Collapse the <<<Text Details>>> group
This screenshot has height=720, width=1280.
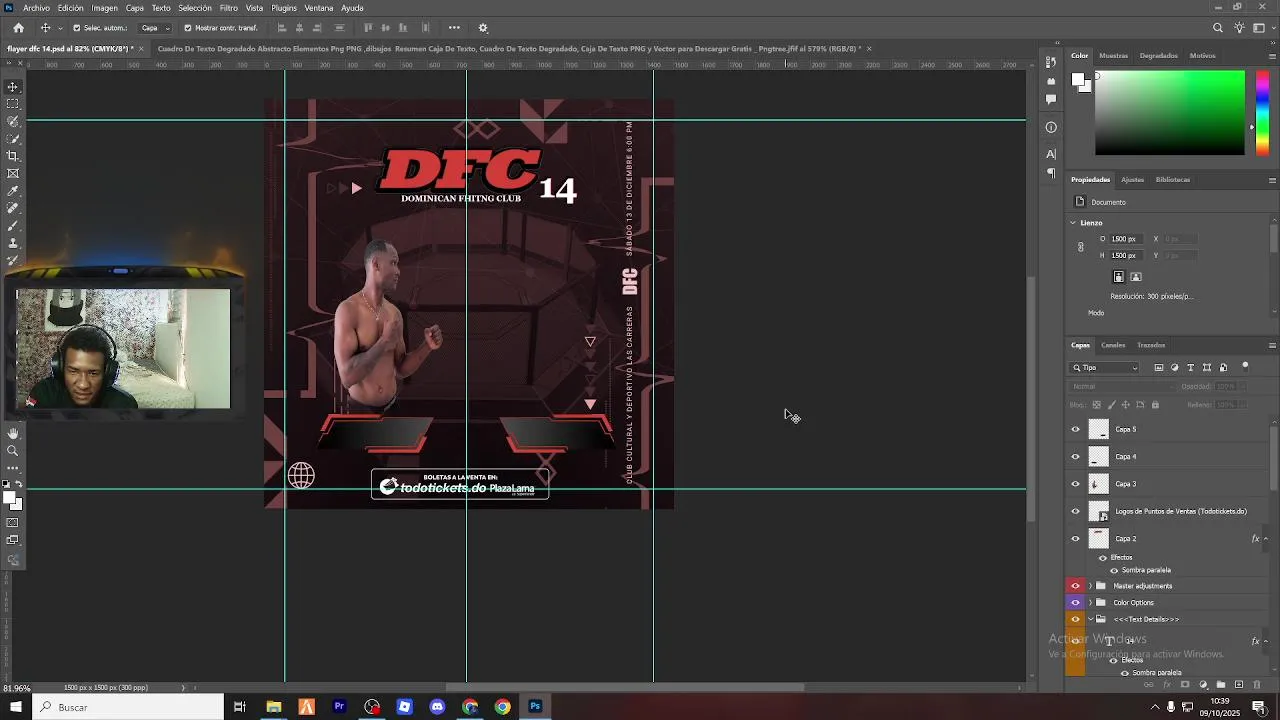point(1090,620)
